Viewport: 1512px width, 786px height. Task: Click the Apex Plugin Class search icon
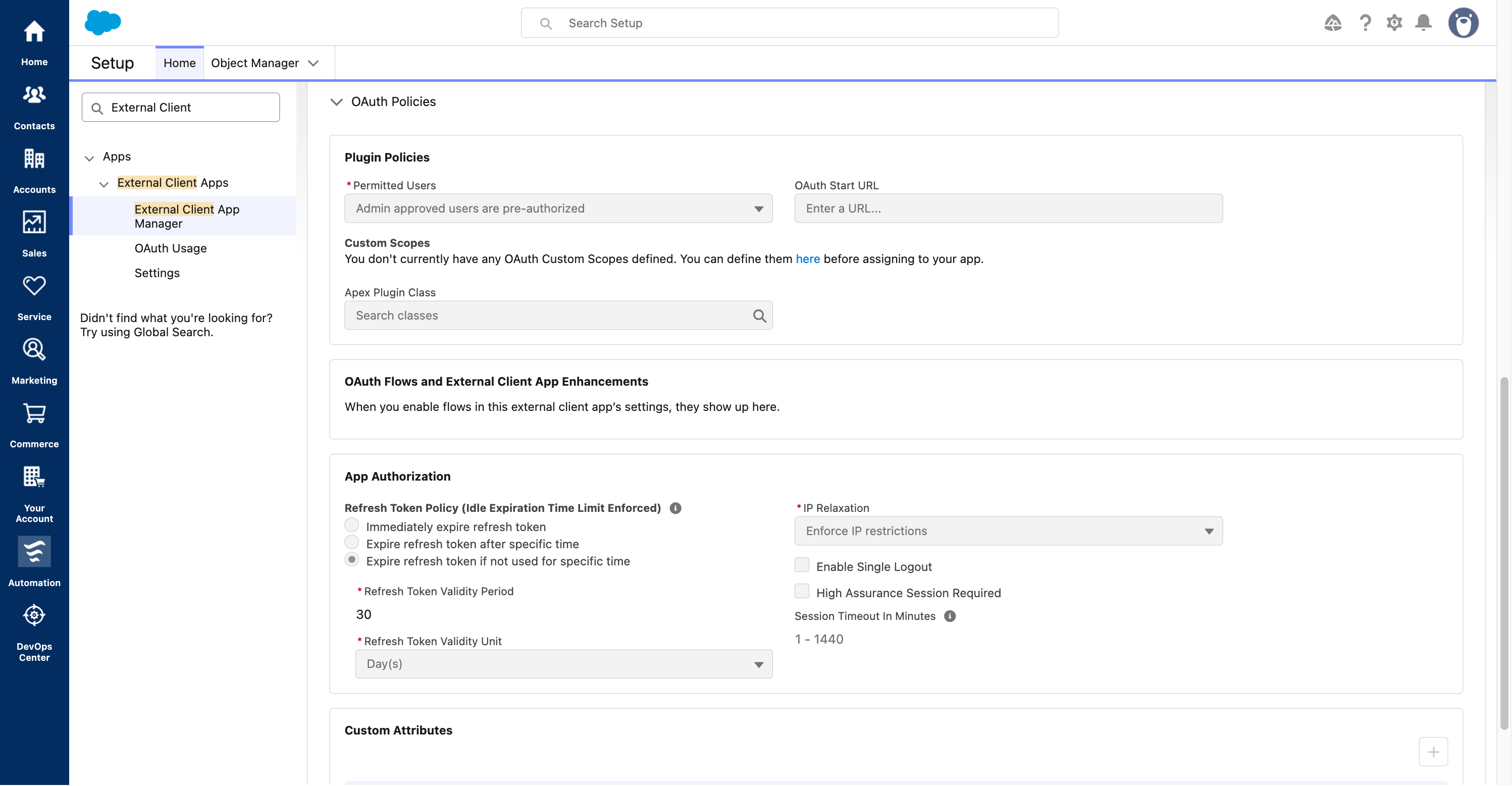(759, 316)
